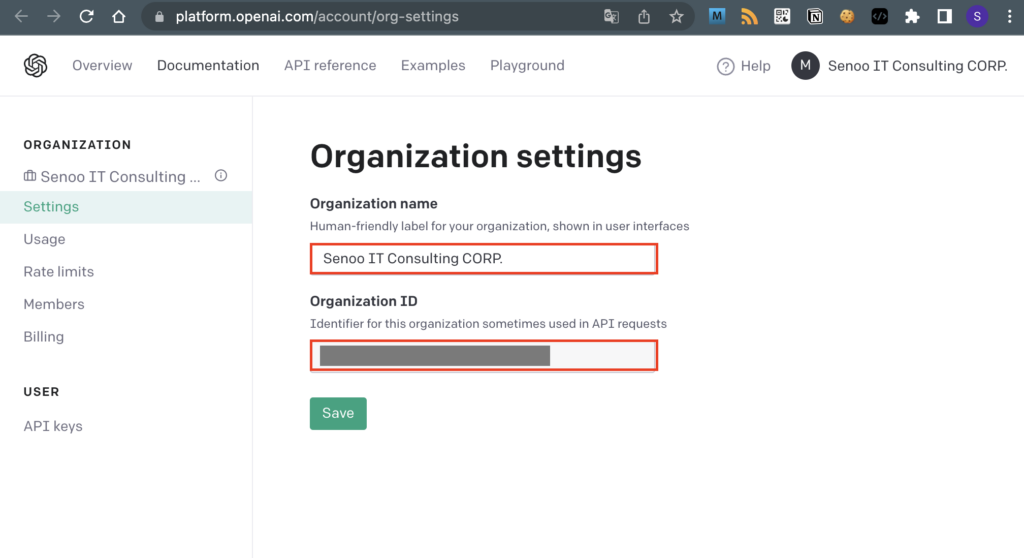Click the Organization ID field

pos(484,355)
